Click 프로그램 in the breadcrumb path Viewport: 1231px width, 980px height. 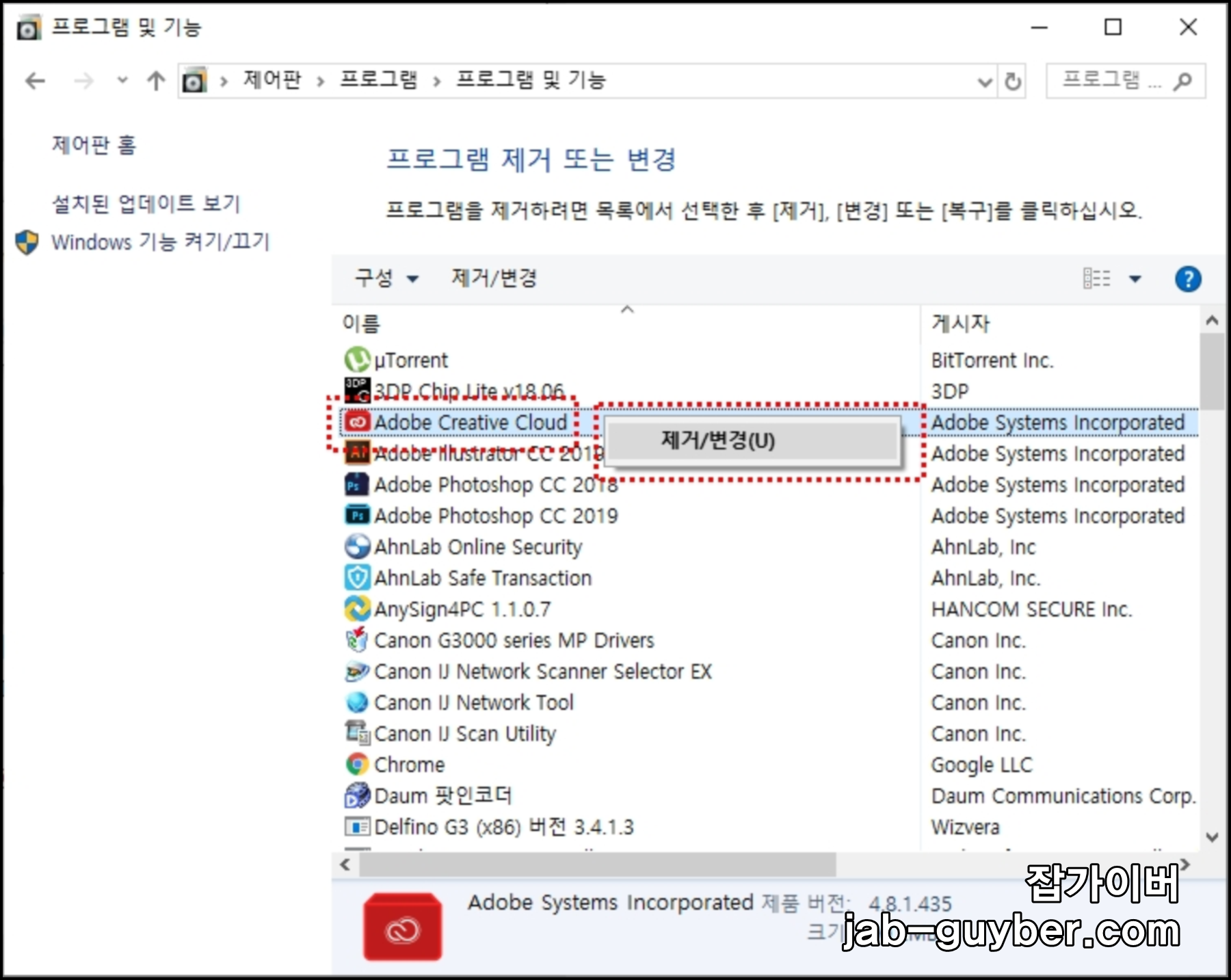point(379,81)
